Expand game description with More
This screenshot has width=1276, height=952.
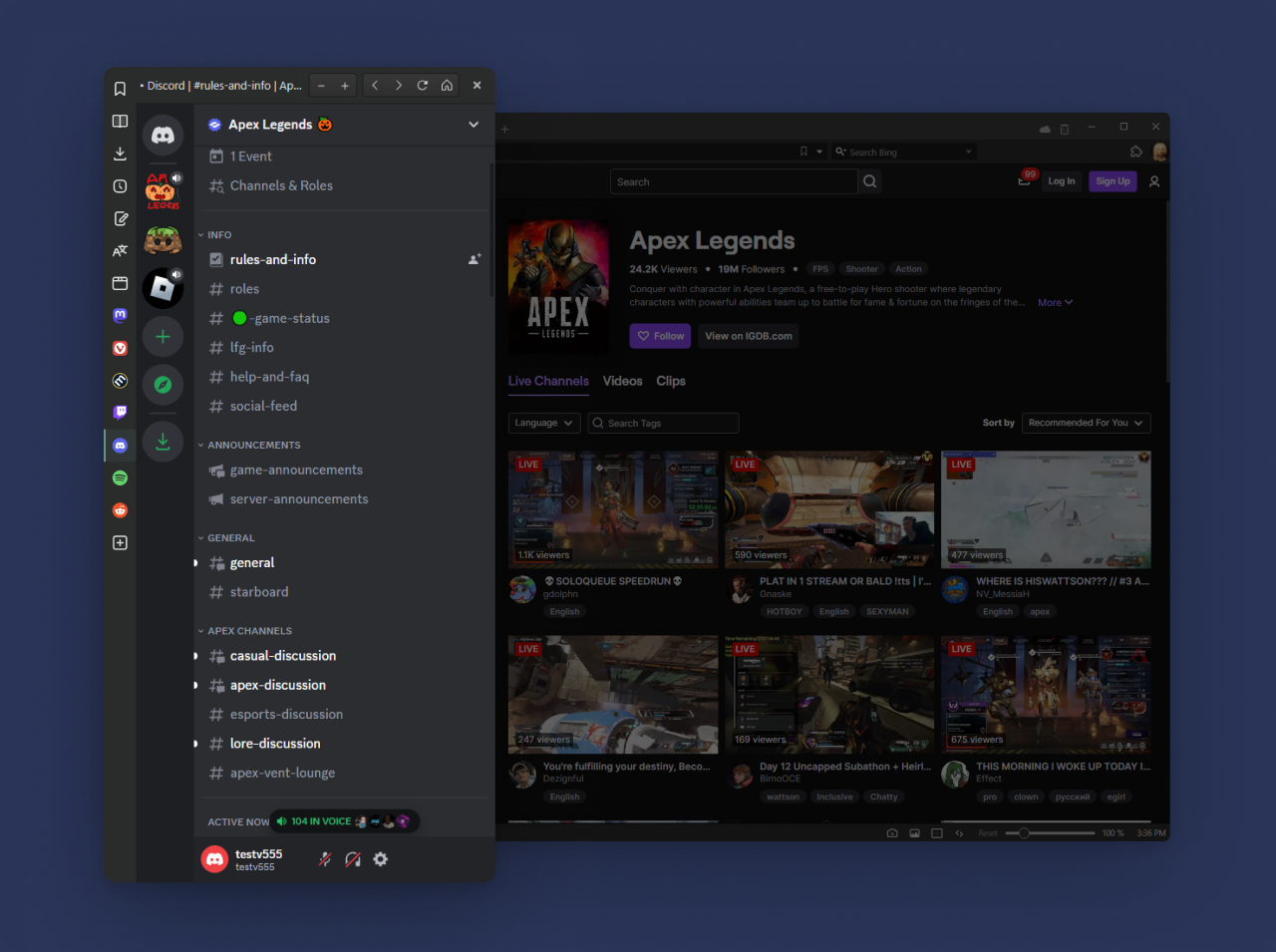1055,302
